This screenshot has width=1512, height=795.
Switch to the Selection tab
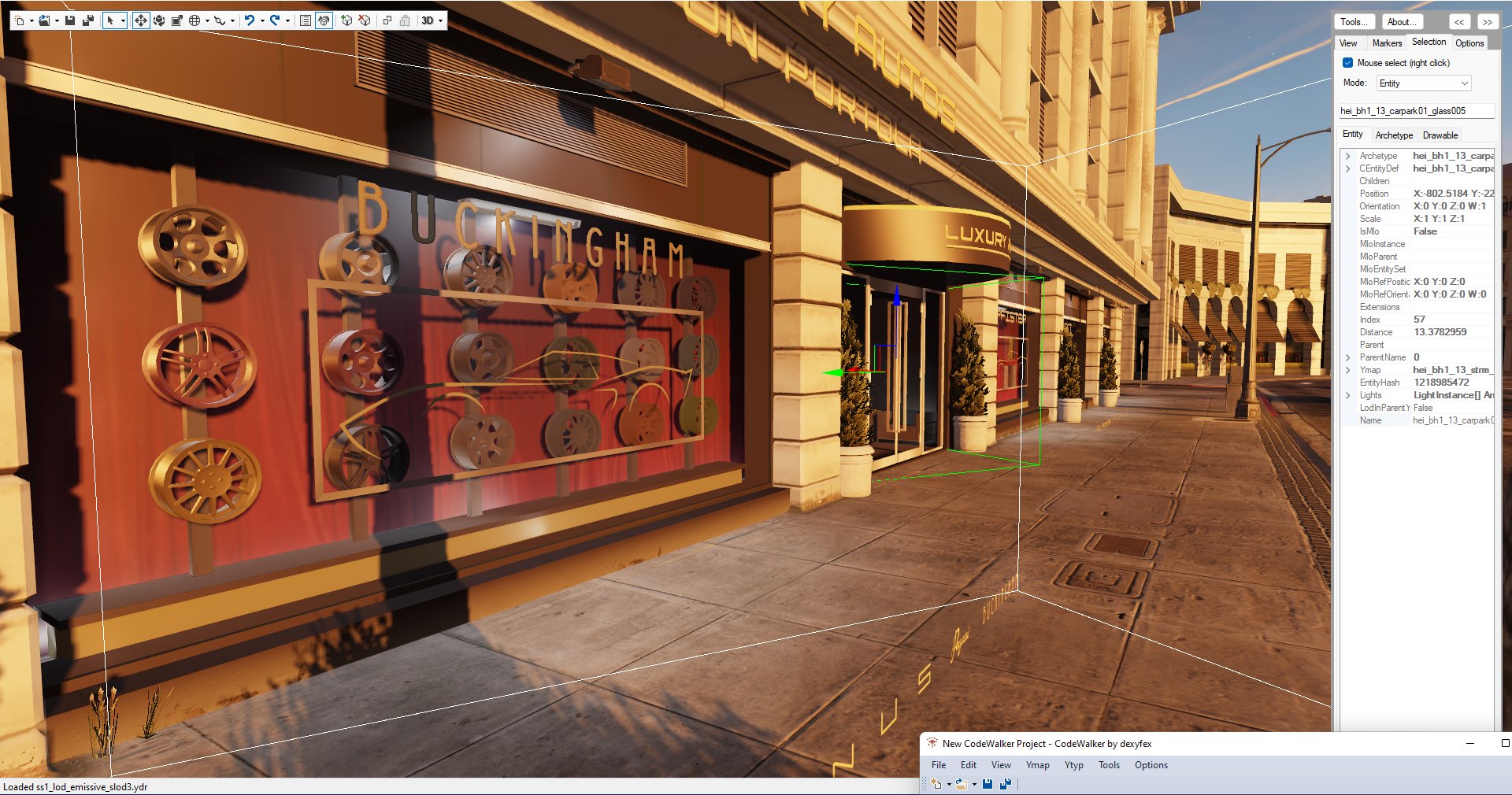point(1429,42)
